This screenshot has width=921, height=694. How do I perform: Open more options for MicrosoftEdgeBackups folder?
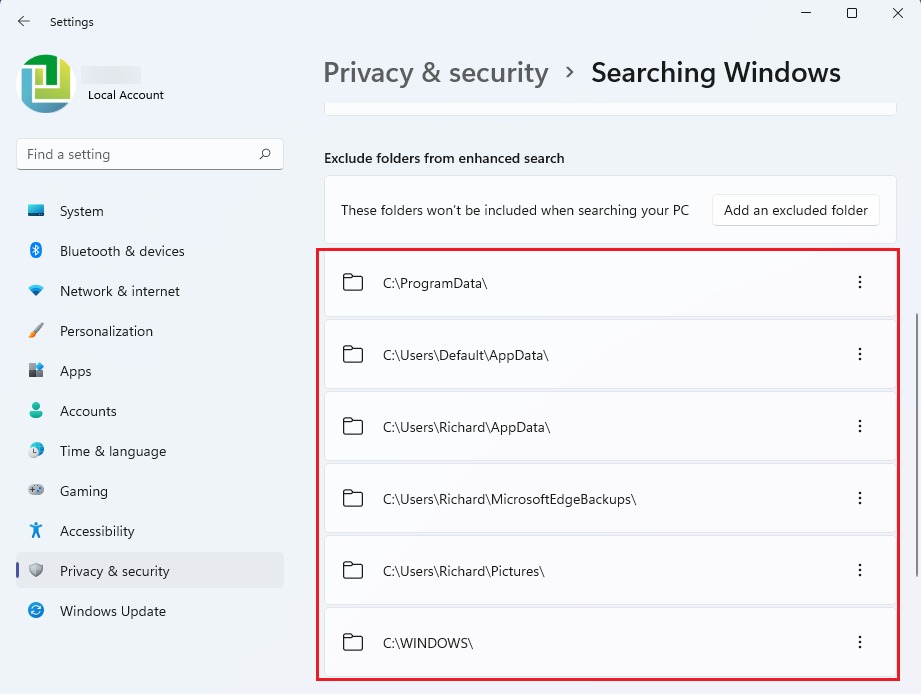point(859,498)
